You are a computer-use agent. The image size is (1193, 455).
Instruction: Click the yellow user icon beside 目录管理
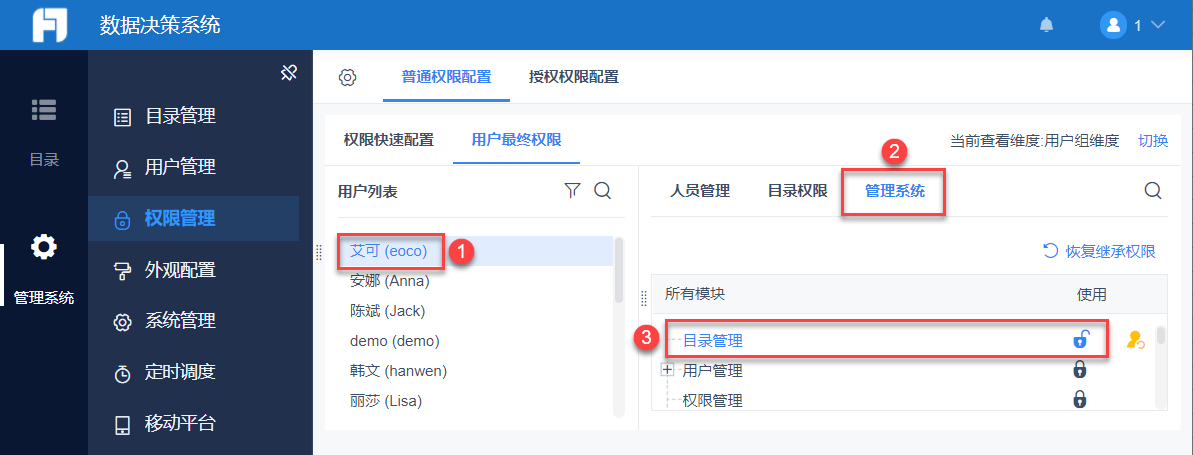click(1135, 340)
